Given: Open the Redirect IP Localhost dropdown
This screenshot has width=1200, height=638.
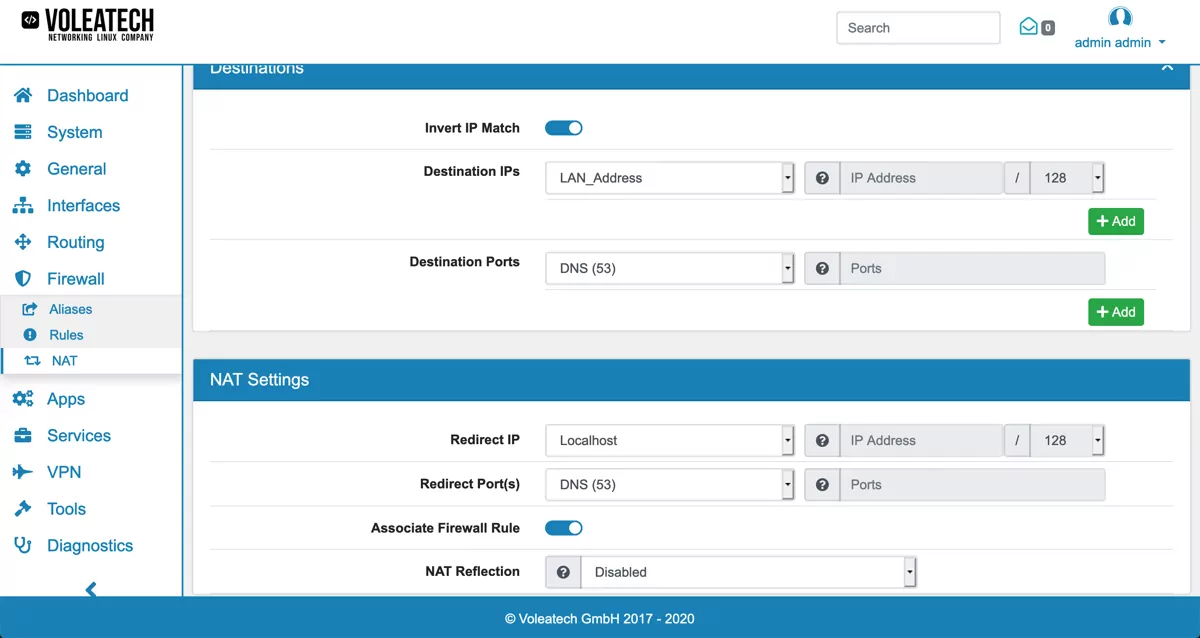Looking at the screenshot, I should (670, 440).
